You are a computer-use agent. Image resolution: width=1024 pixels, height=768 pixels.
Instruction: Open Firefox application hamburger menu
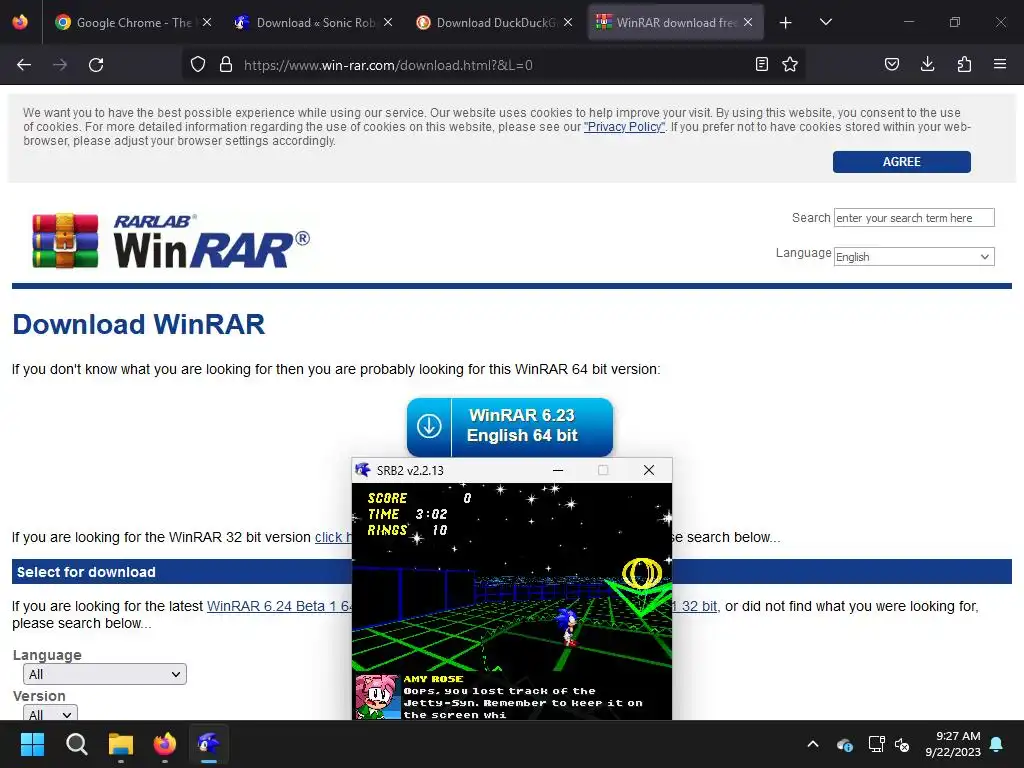click(1000, 64)
